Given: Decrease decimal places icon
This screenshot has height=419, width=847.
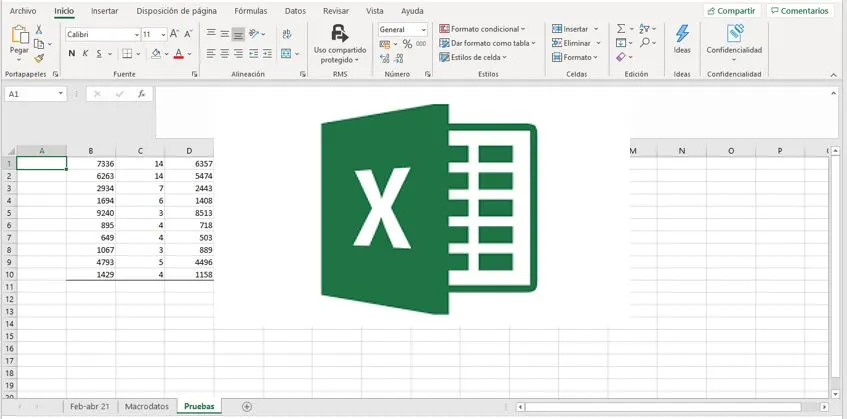Looking at the screenshot, I should pos(399,58).
